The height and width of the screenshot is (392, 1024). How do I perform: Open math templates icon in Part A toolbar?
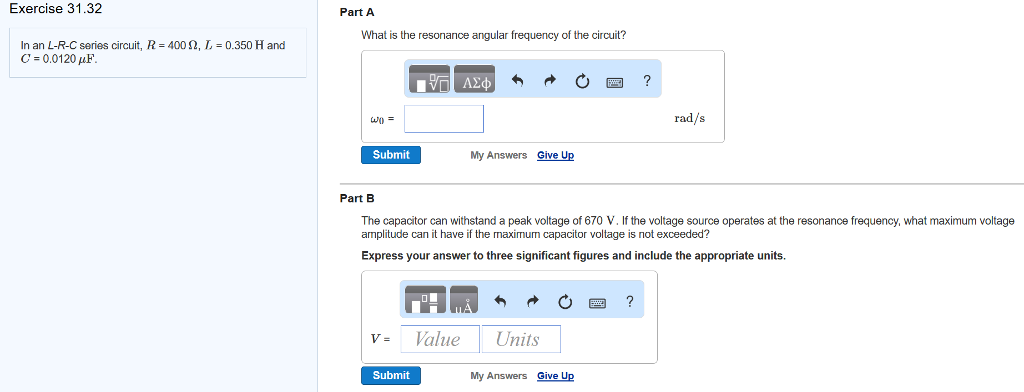(430, 80)
